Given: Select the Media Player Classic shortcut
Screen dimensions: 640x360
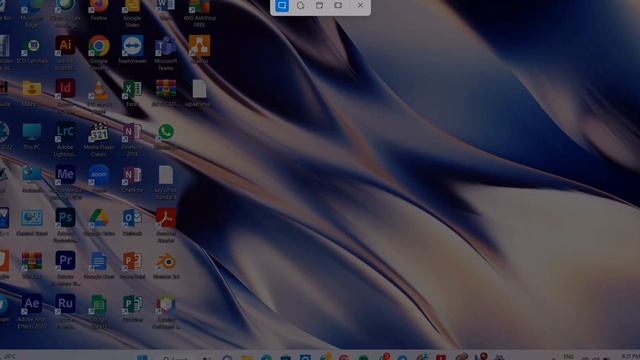Looking at the screenshot, I should pyautogui.click(x=99, y=140).
